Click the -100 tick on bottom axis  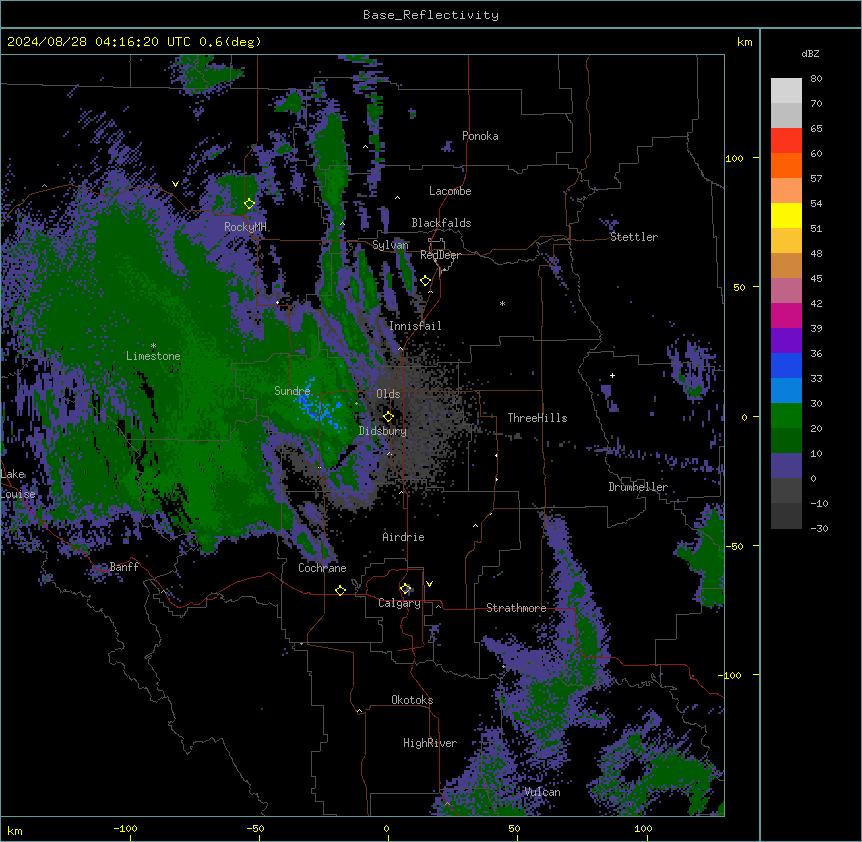(x=125, y=828)
